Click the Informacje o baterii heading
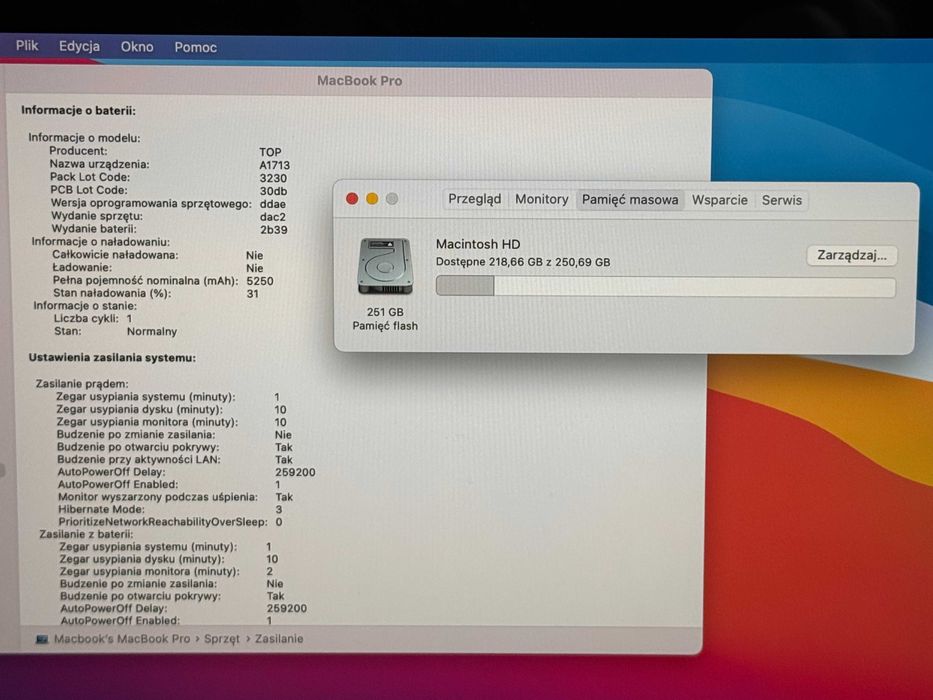The height and width of the screenshot is (700, 933). [78, 110]
